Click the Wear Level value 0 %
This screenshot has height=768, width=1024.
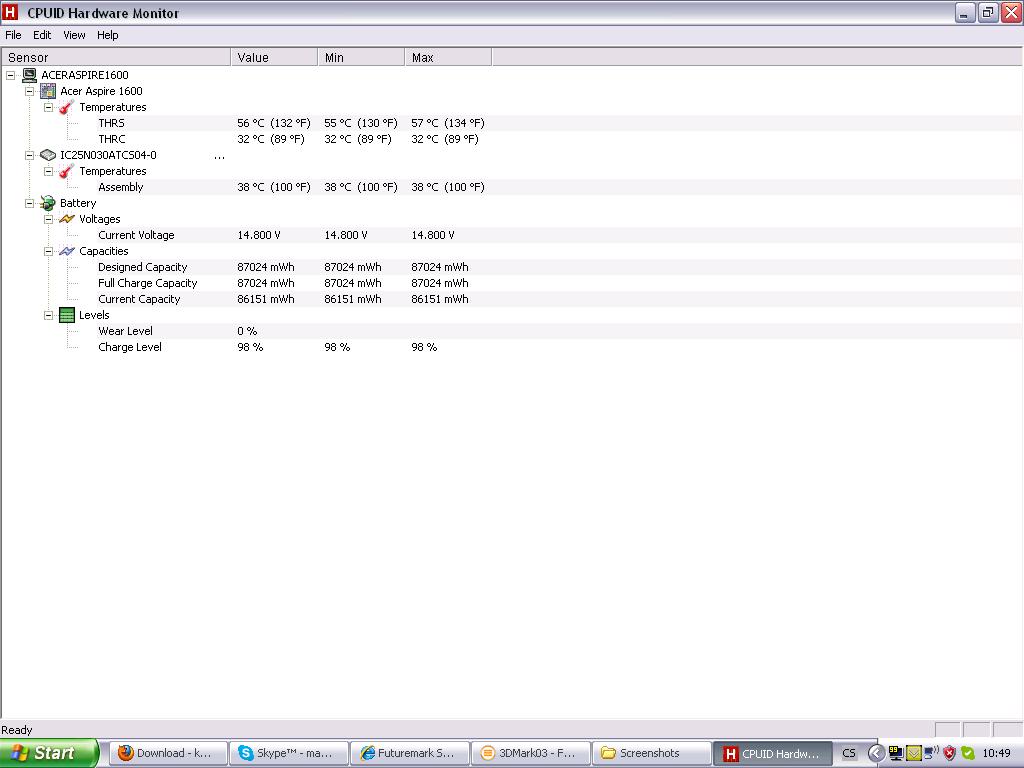(x=247, y=331)
